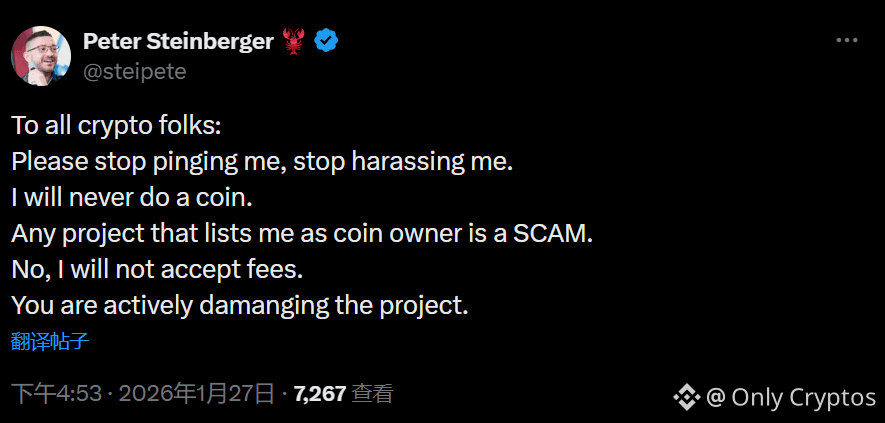
Task: Click the 翻译帖子 translate post link
Action: click(x=50, y=341)
